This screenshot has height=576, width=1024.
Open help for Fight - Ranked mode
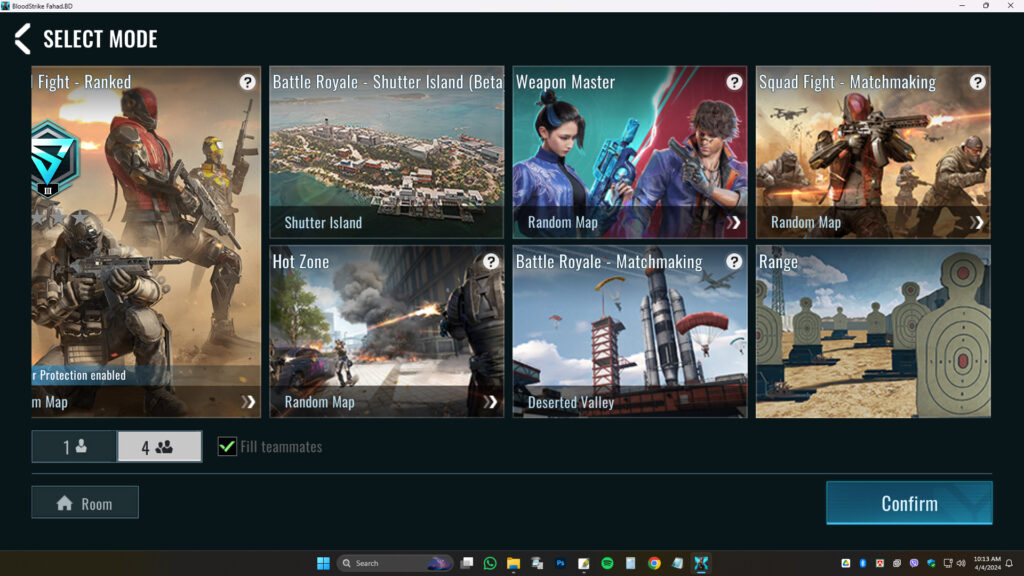pyautogui.click(x=248, y=82)
